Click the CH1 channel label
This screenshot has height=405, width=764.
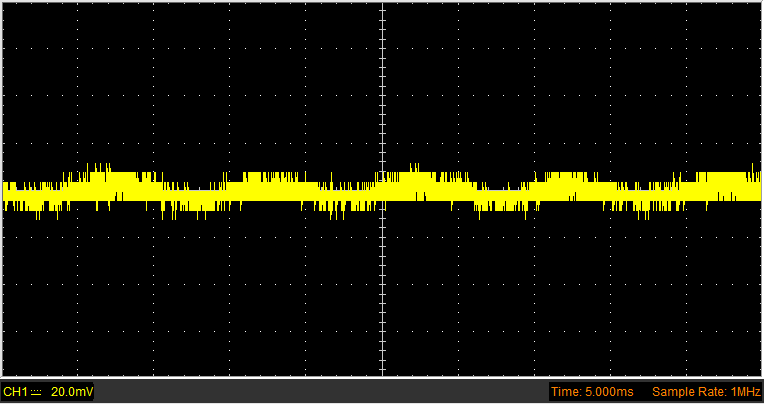click(x=16, y=392)
